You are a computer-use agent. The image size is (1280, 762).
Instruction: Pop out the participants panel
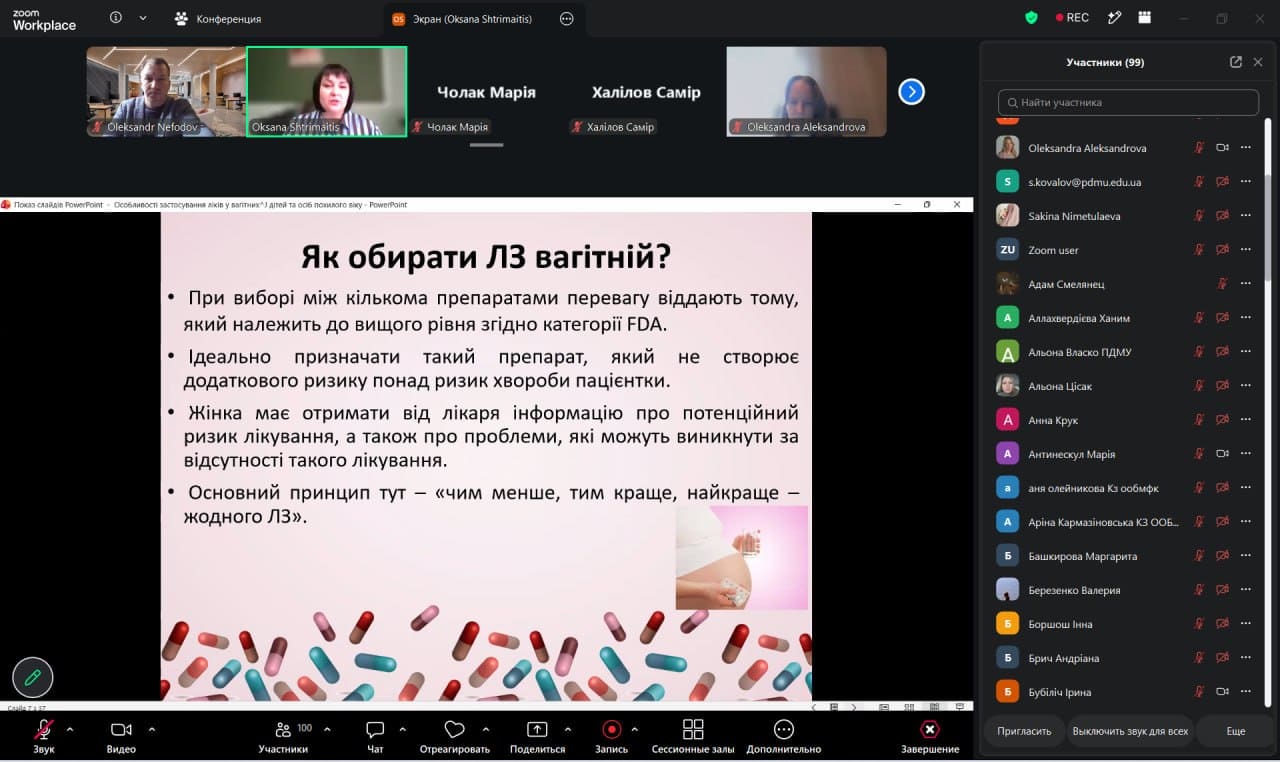pos(1236,62)
